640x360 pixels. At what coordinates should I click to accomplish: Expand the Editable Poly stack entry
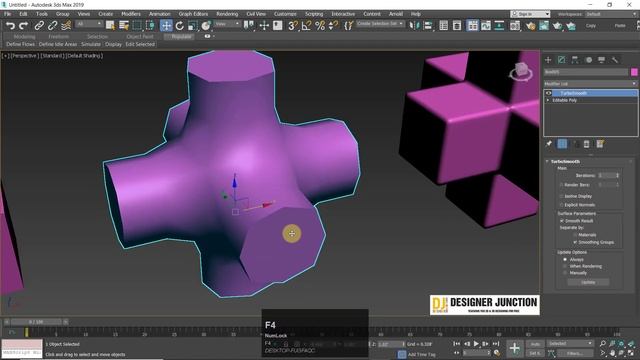coord(548,100)
